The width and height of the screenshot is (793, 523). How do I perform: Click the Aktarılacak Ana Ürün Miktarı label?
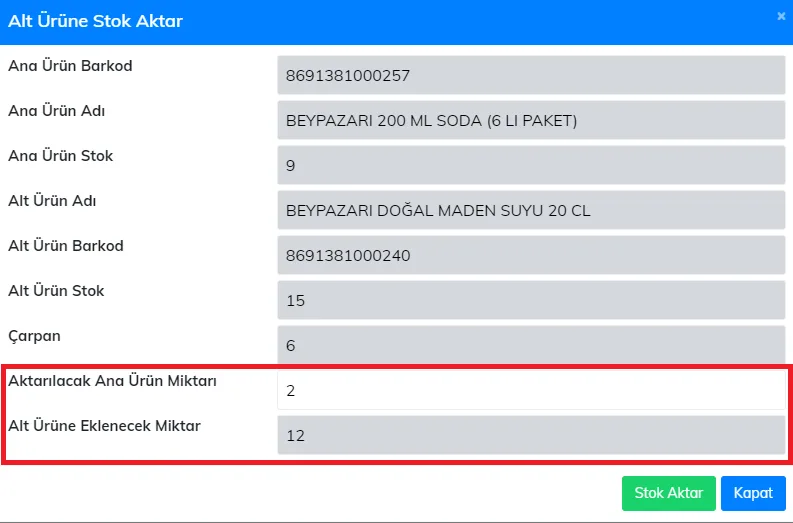click(112, 381)
